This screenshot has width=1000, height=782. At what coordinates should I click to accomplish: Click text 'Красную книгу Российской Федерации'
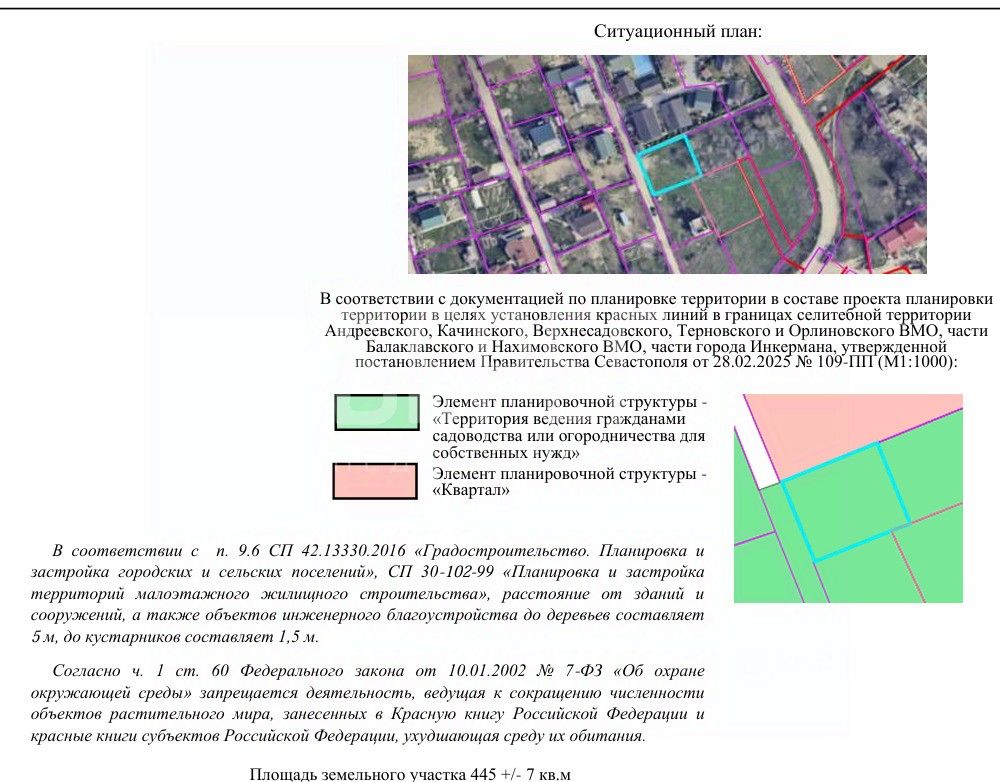tap(540, 714)
